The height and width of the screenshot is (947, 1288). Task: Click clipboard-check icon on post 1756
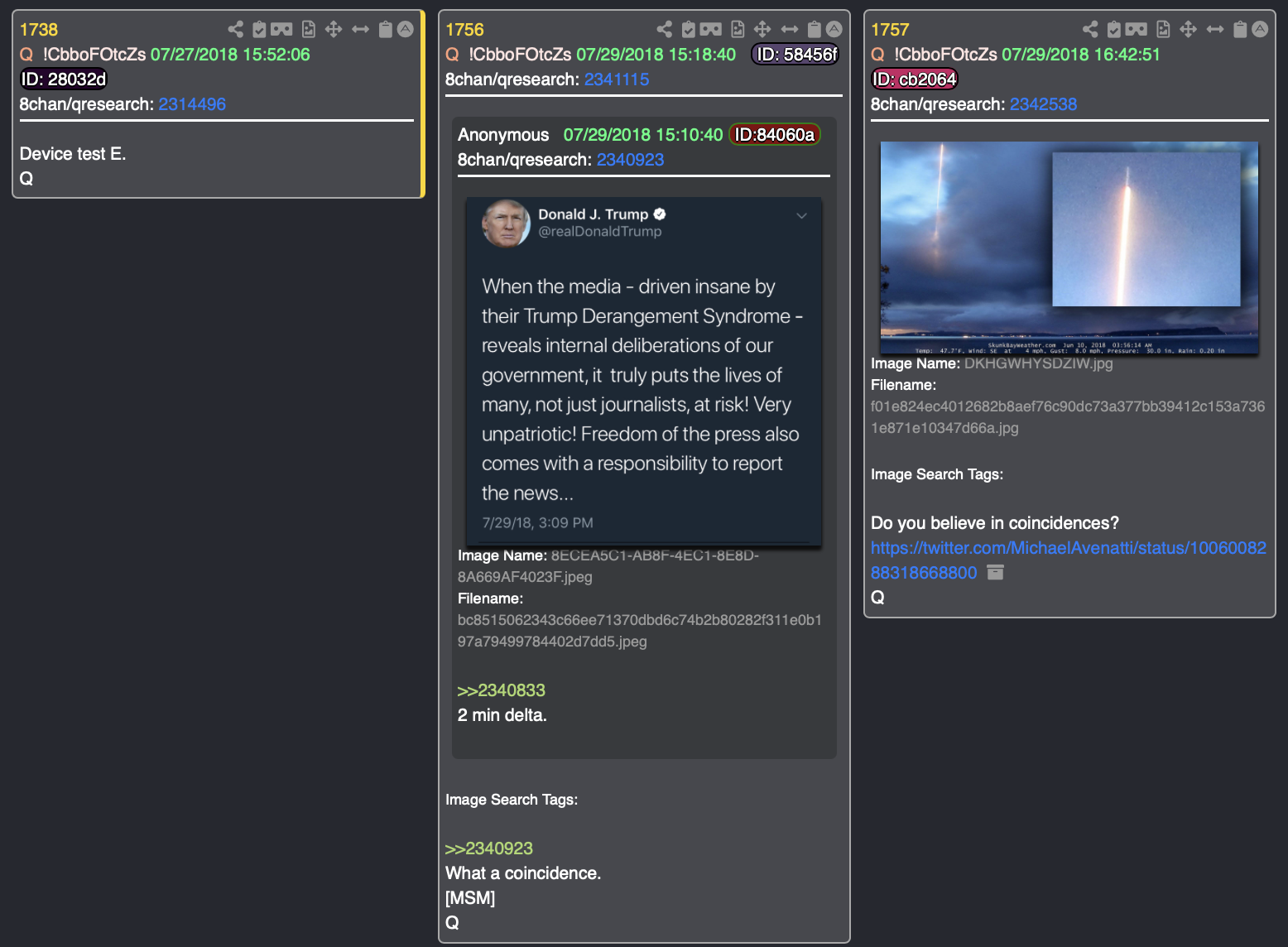(x=688, y=30)
